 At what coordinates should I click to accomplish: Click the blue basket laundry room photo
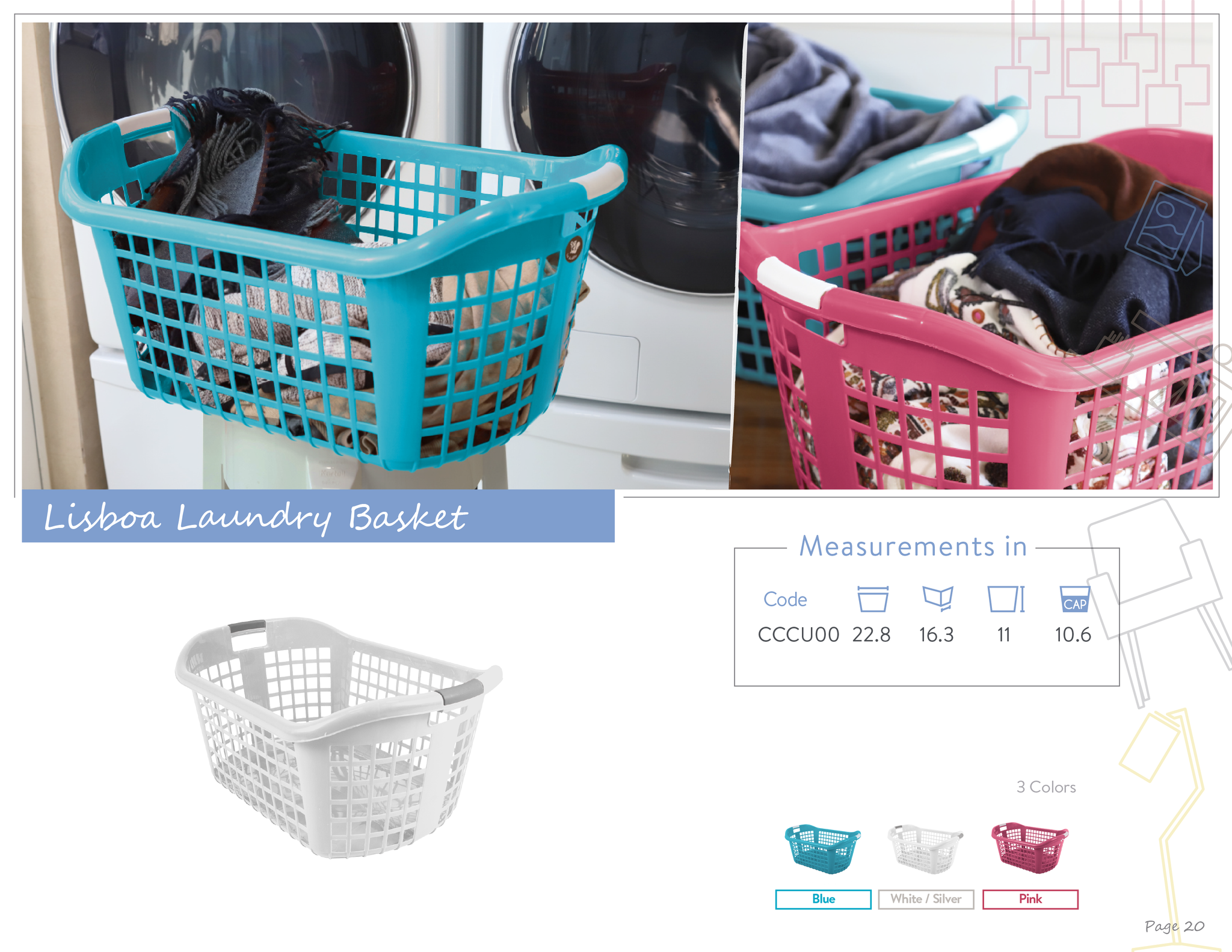coord(382,256)
